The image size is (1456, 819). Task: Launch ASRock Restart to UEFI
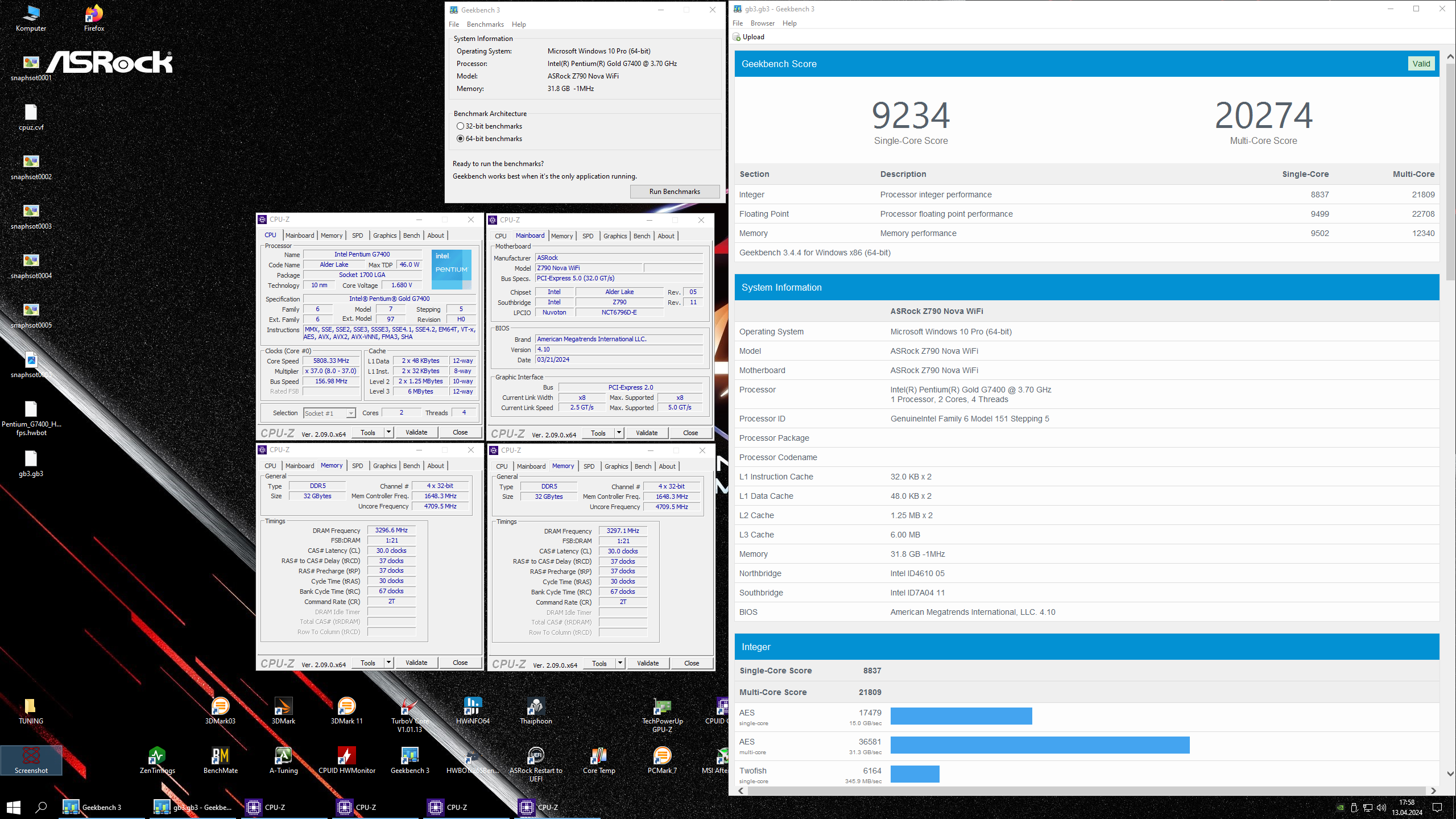pos(536,764)
